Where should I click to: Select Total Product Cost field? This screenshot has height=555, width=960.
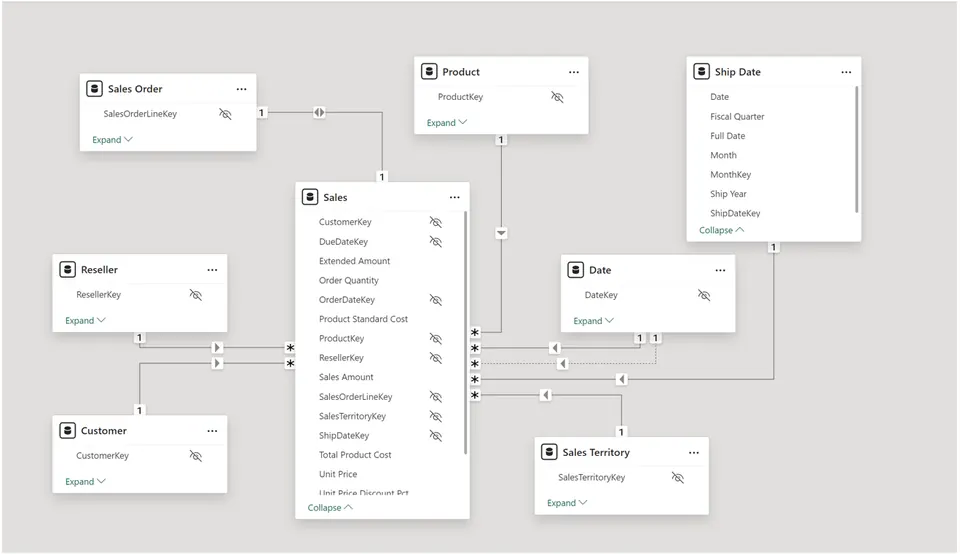coord(355,455)
